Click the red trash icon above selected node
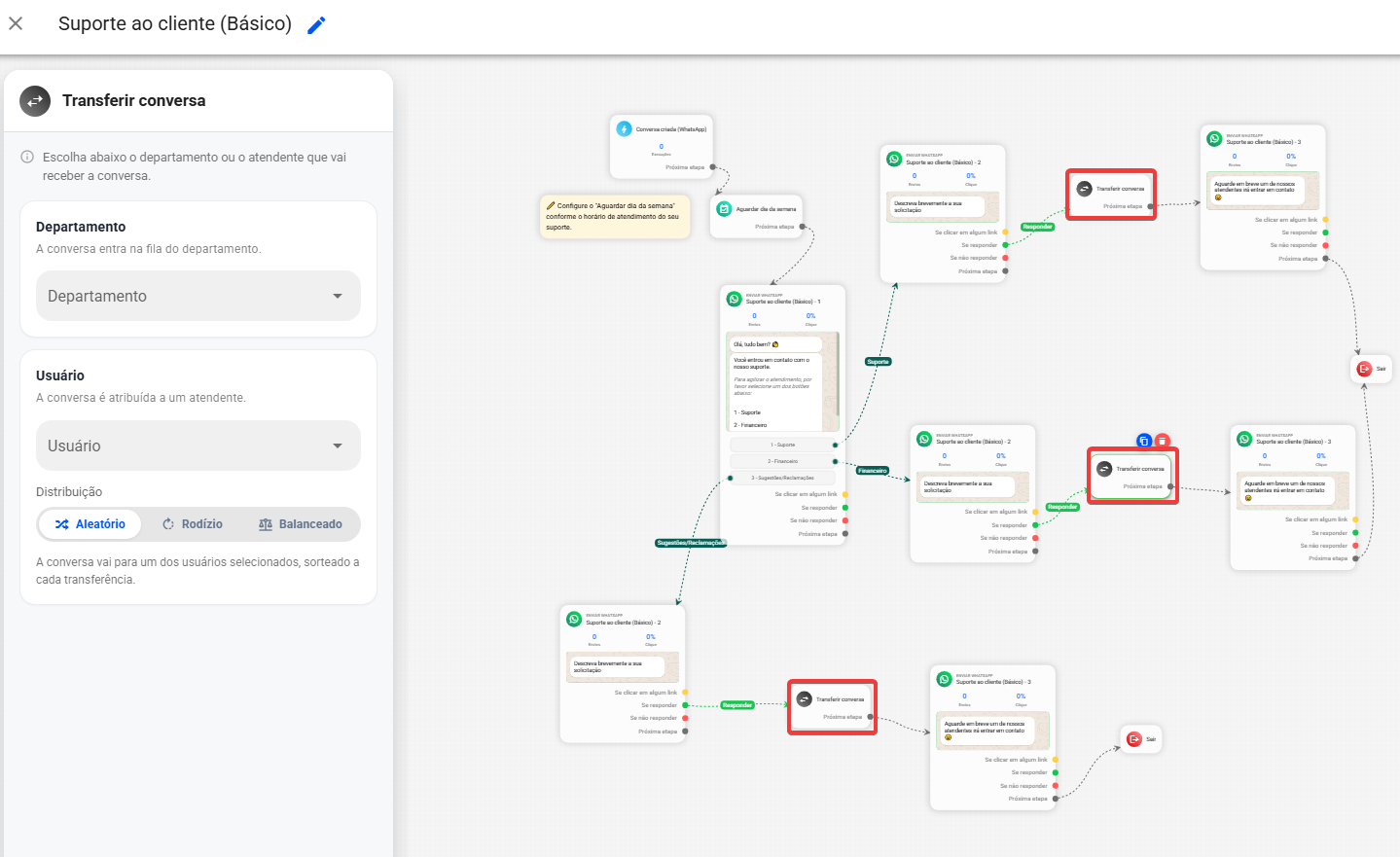Image resolution: width=1400 pixels, height=857 pixels. 1163,441
